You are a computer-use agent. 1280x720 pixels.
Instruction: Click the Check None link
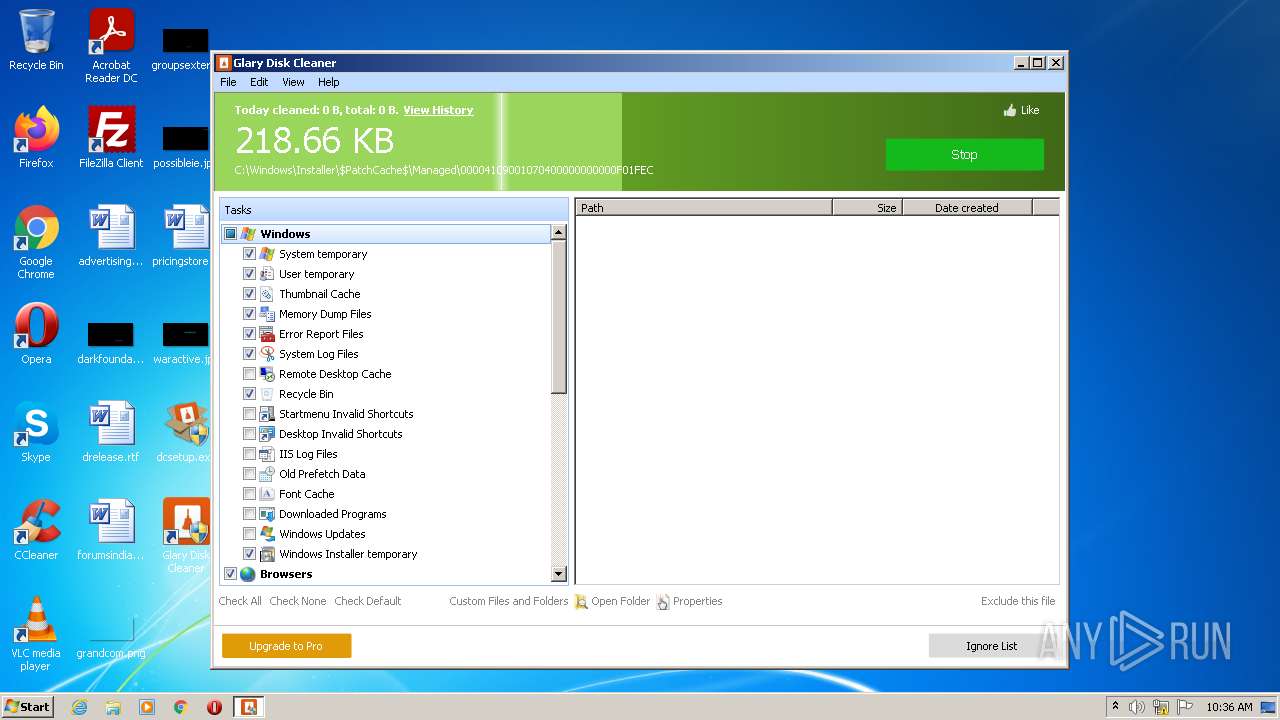(298, 601)
